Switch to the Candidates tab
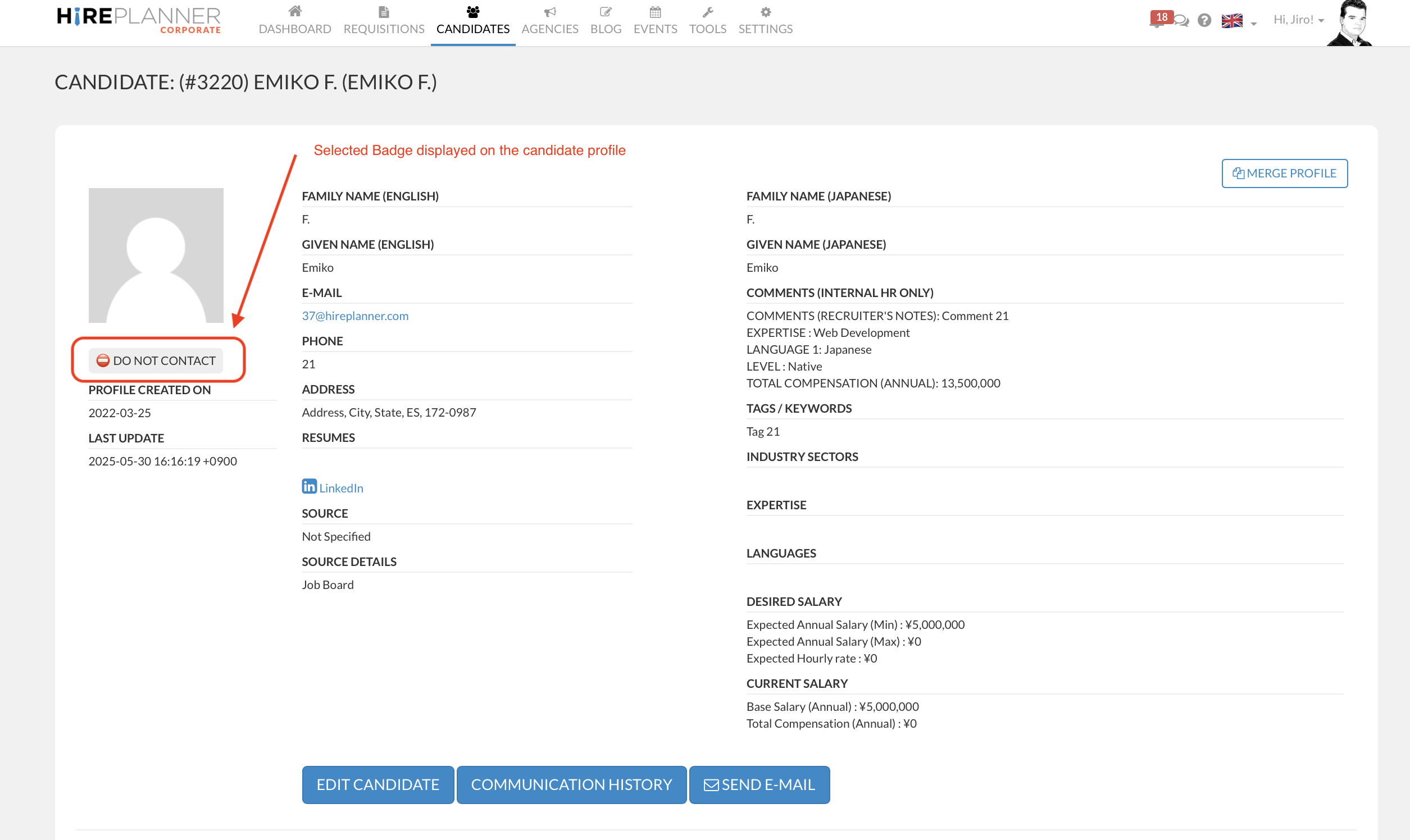1410x840 pixels. click(x=472, y=21)
